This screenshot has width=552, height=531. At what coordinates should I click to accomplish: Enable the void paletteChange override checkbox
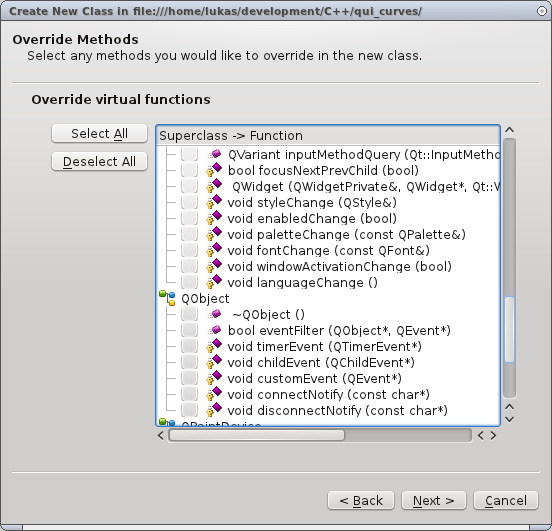(x=189, y=234)
